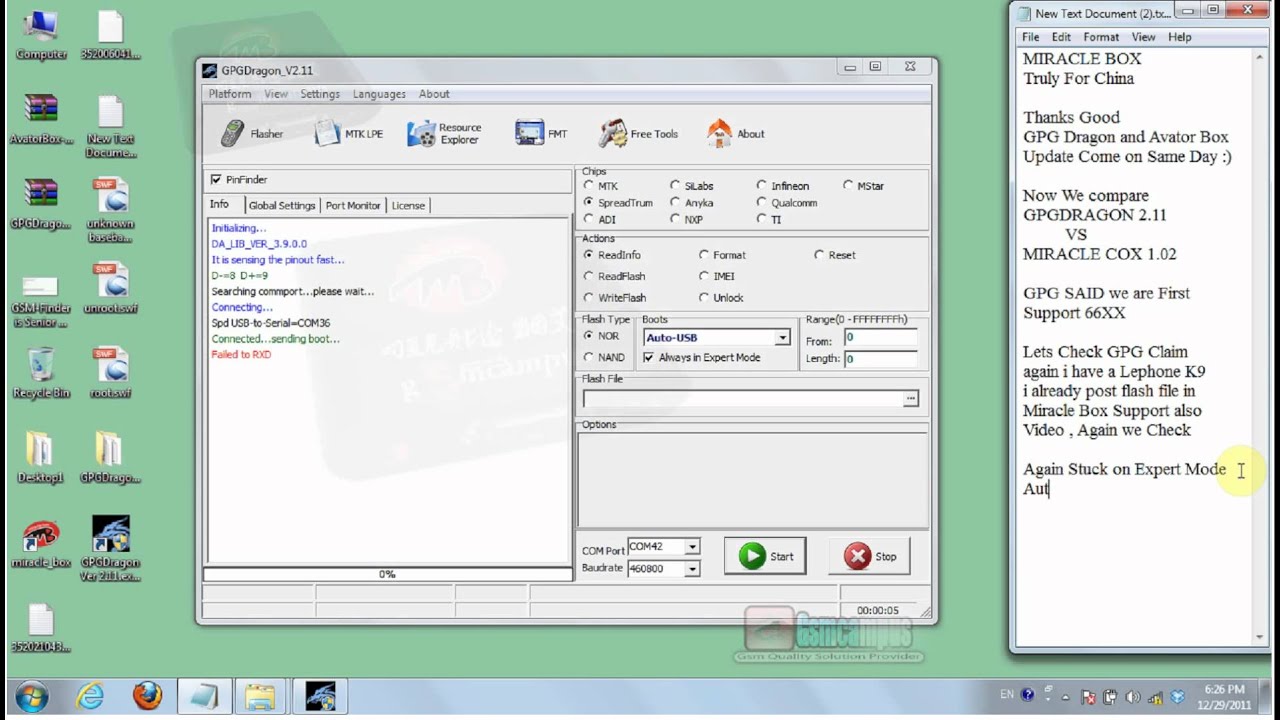
Task: Open the View menu in GPGDragon
Action: point(276,94)
